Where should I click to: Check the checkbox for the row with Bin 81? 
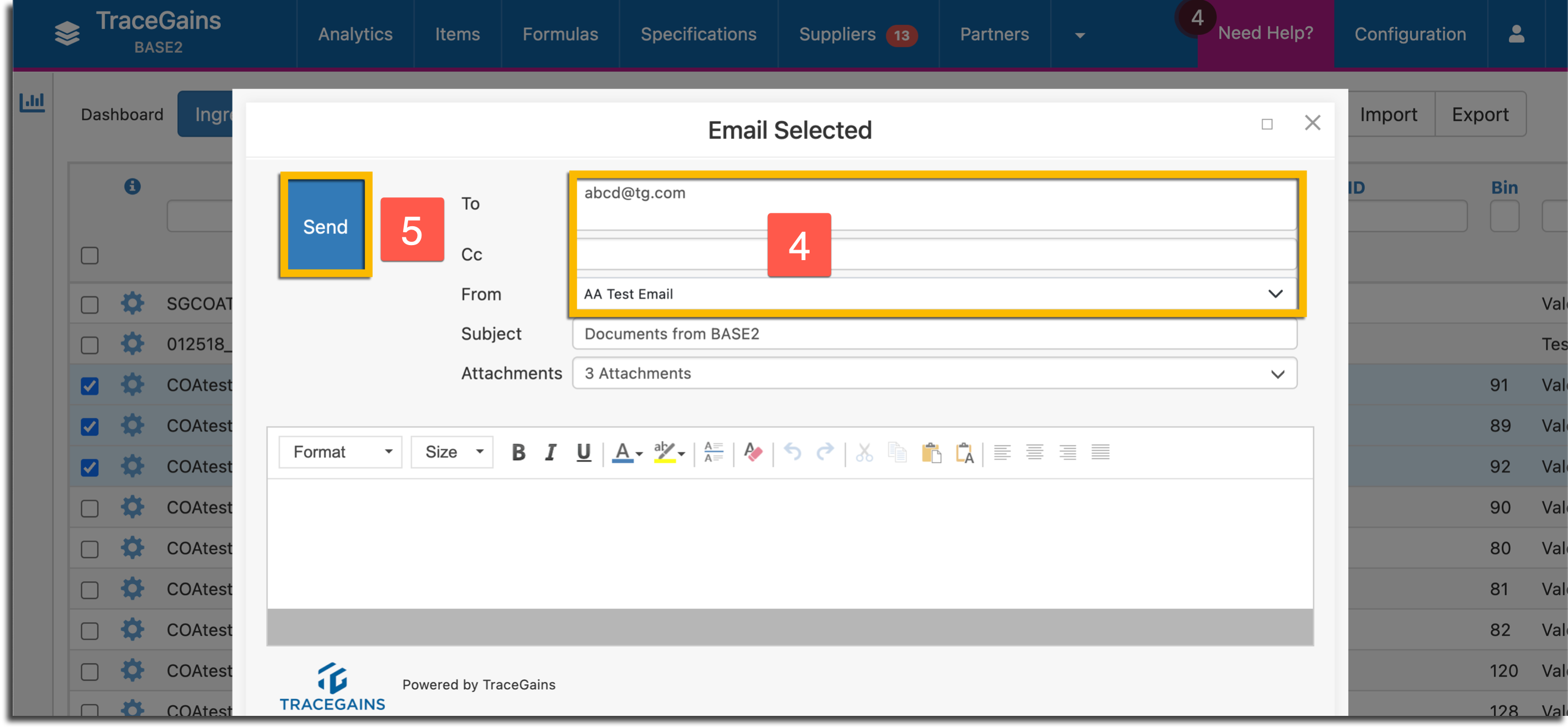pyautogui.click(x=90, y=590)
